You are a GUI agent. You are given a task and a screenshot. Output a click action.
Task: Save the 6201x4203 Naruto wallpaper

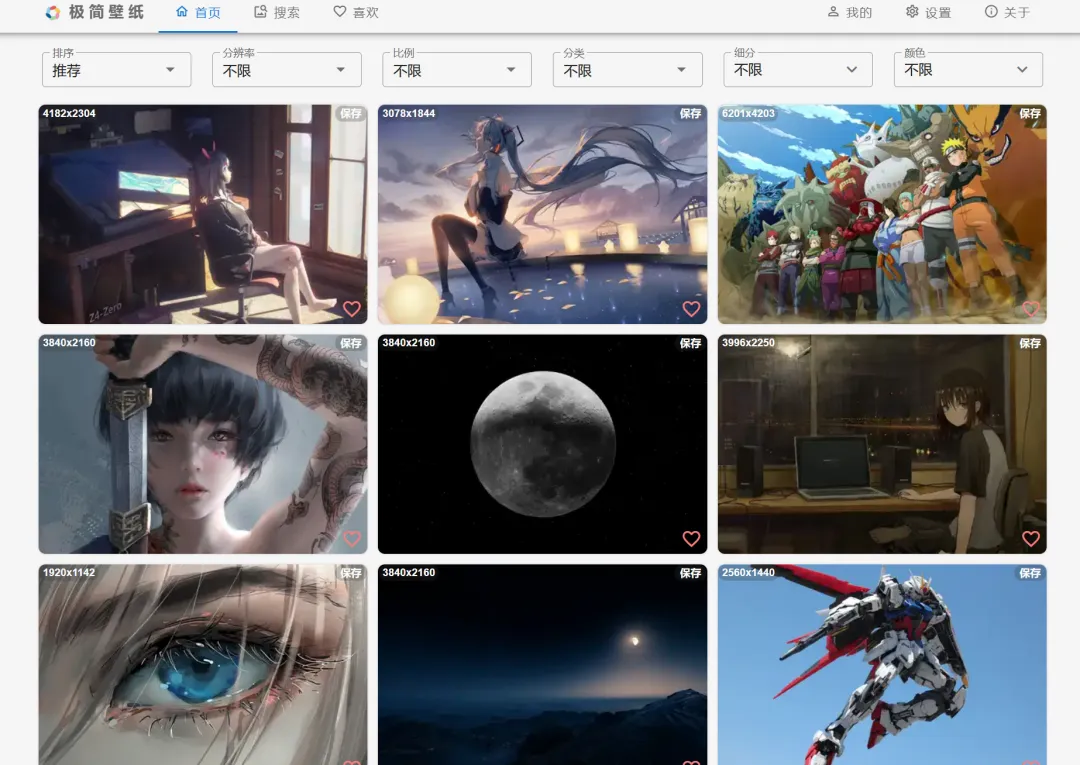[x=1030, y=114]
